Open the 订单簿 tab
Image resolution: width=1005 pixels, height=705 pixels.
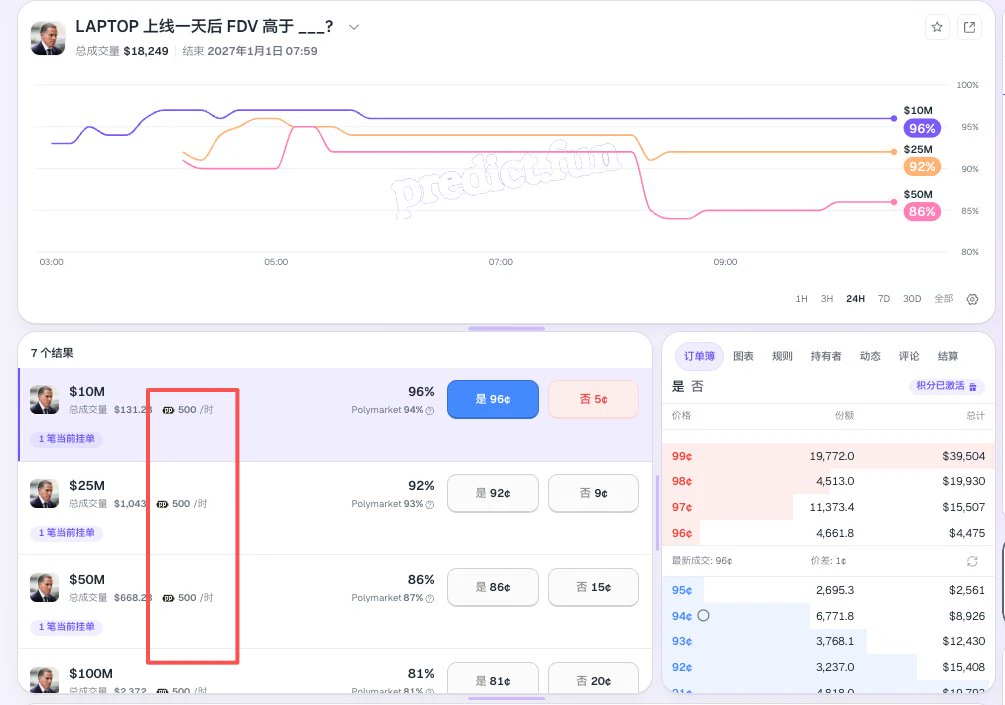(699, 356)
